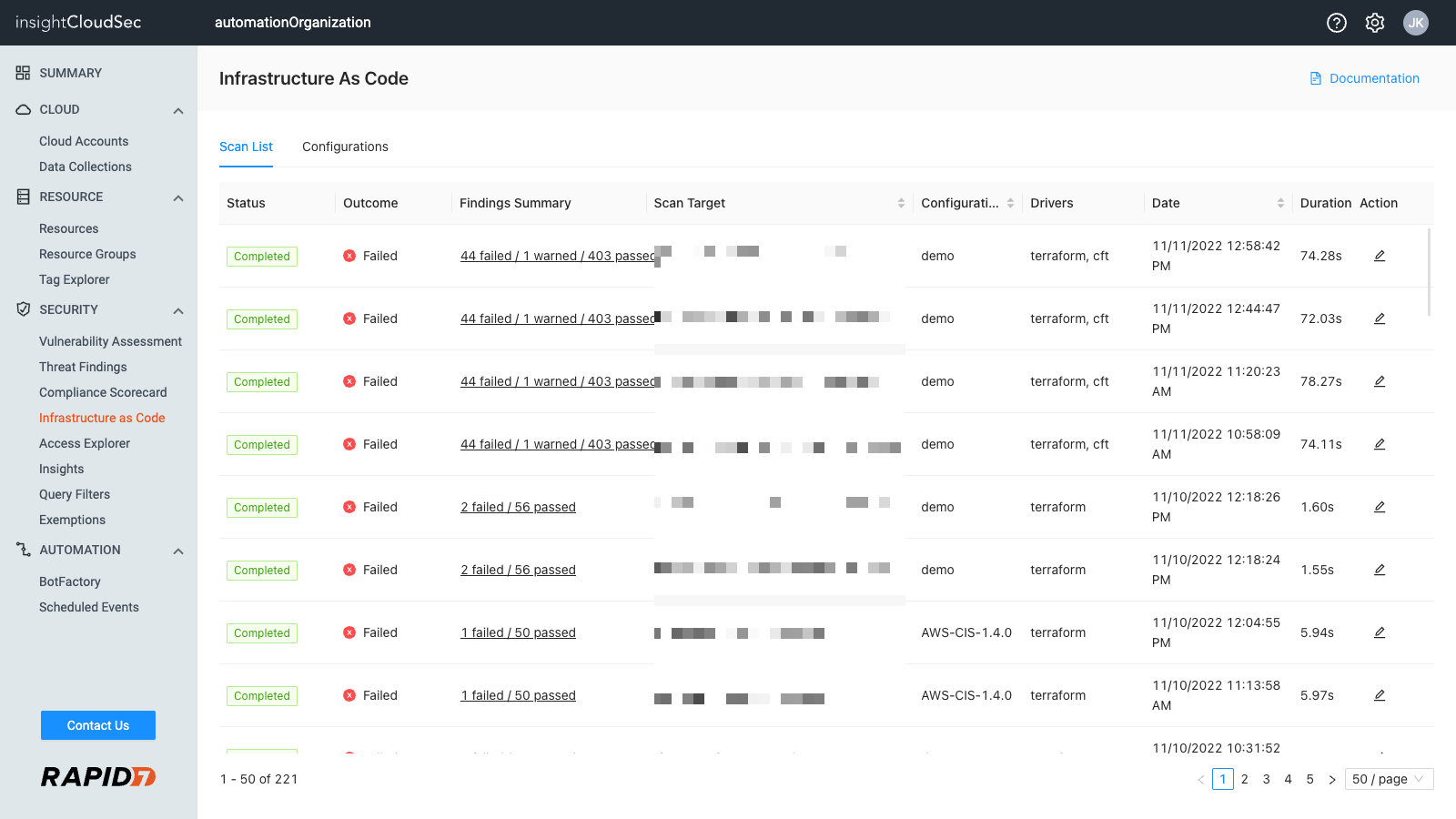Collapse the Cloud section chevron
This screenshot has width=1456, height=819.
(178, 111)
